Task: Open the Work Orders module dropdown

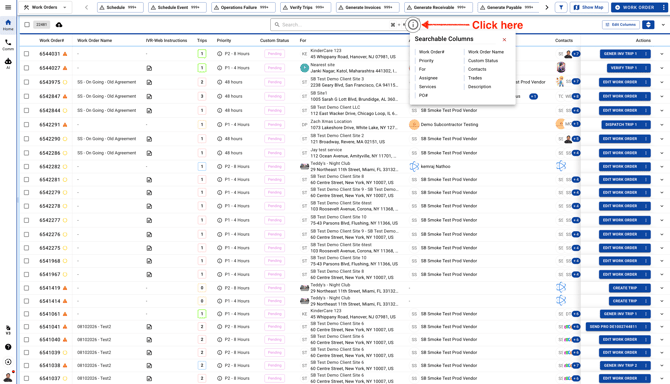Action: [x=45, y=7]
